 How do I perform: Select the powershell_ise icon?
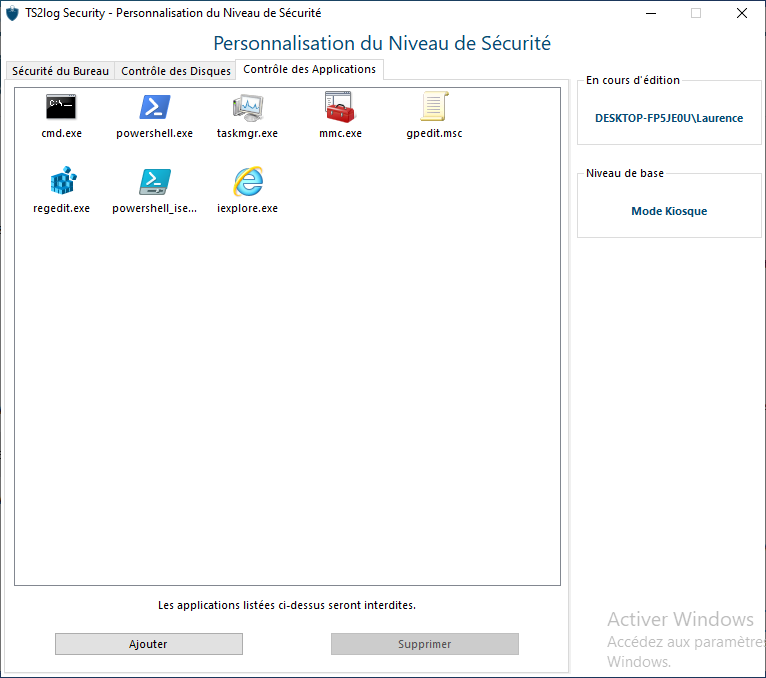pos(154,182)
